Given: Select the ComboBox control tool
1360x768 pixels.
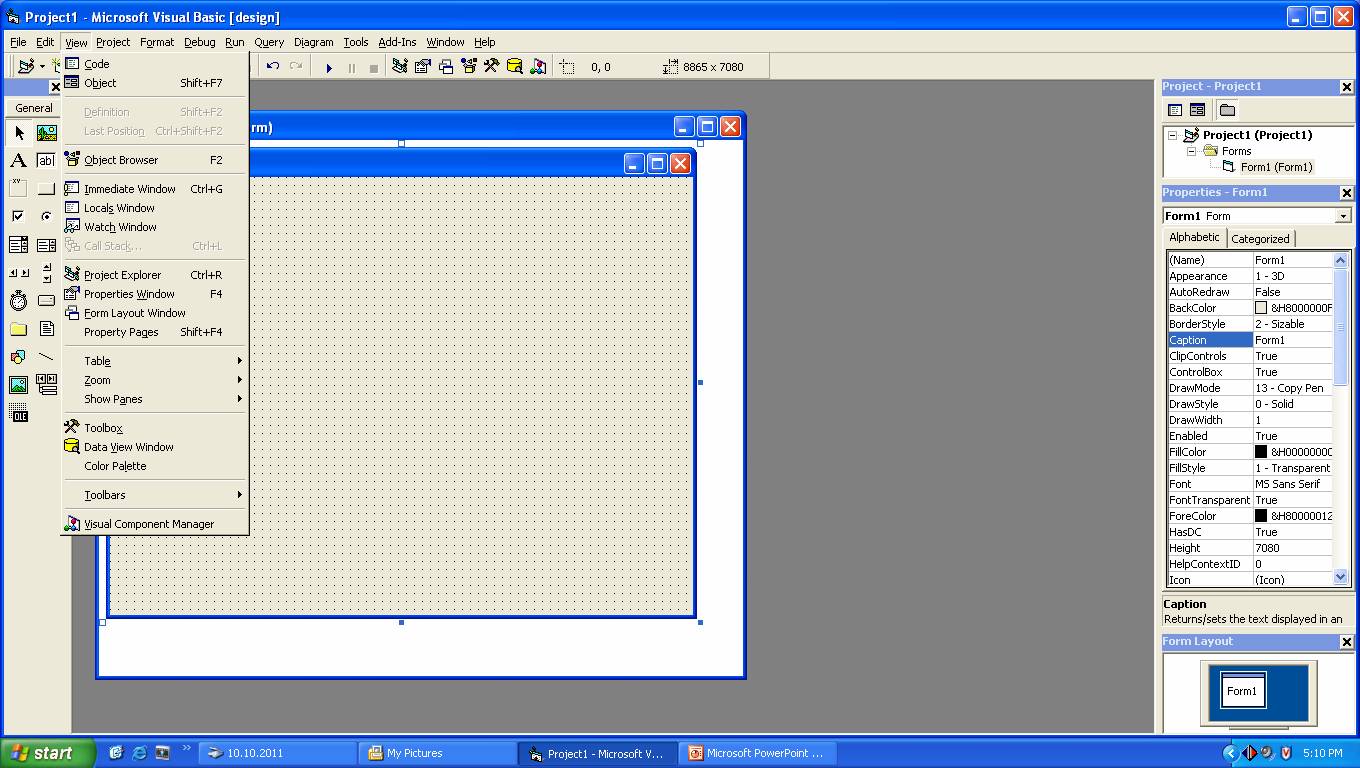Looking at the screenshot, I should pos(18,244).
